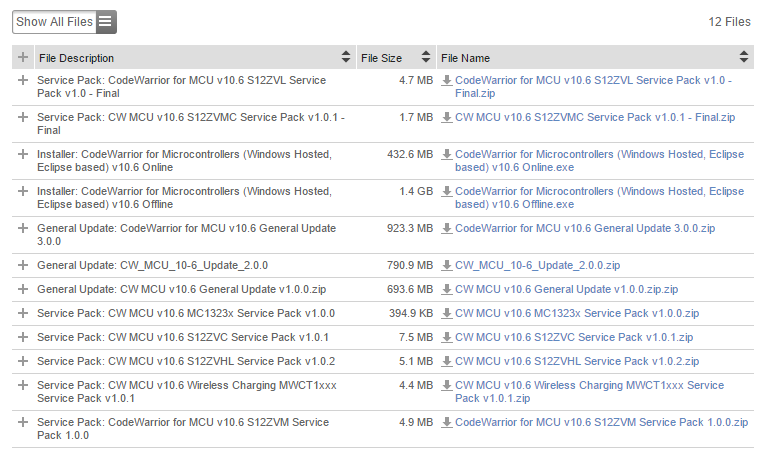
Task: Expand all rows with header plus icon
Action: 23,57
